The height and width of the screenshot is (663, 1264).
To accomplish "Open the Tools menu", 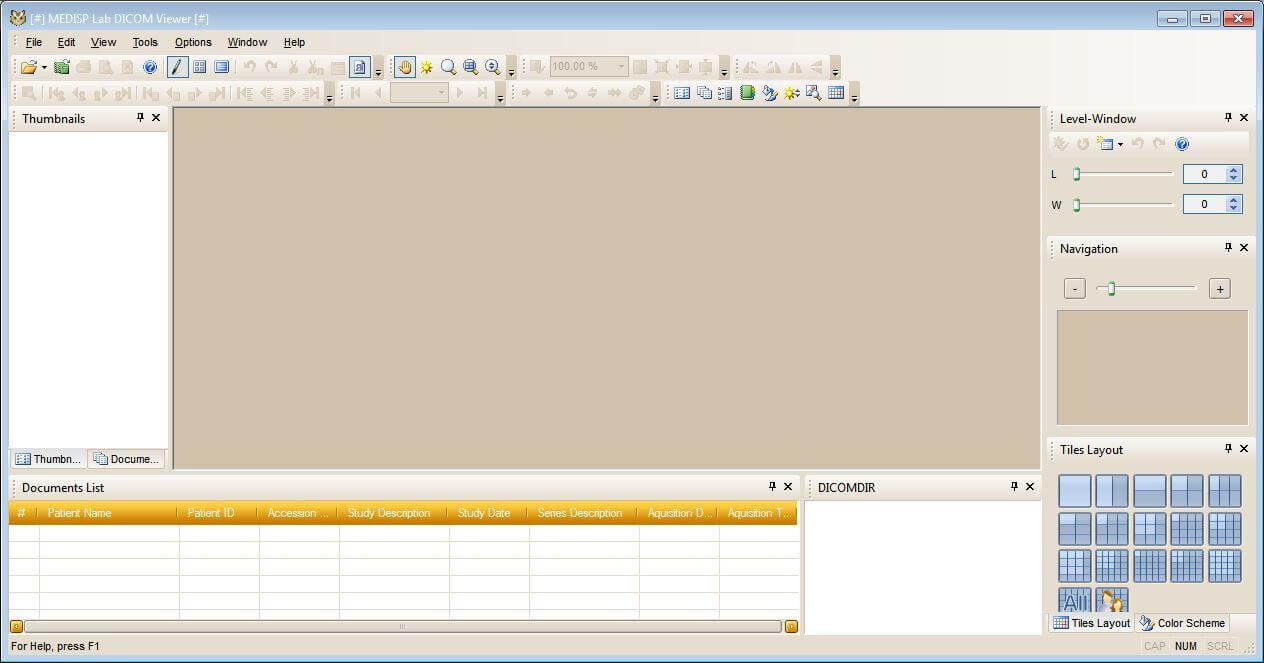I will [x=145, y=42].
